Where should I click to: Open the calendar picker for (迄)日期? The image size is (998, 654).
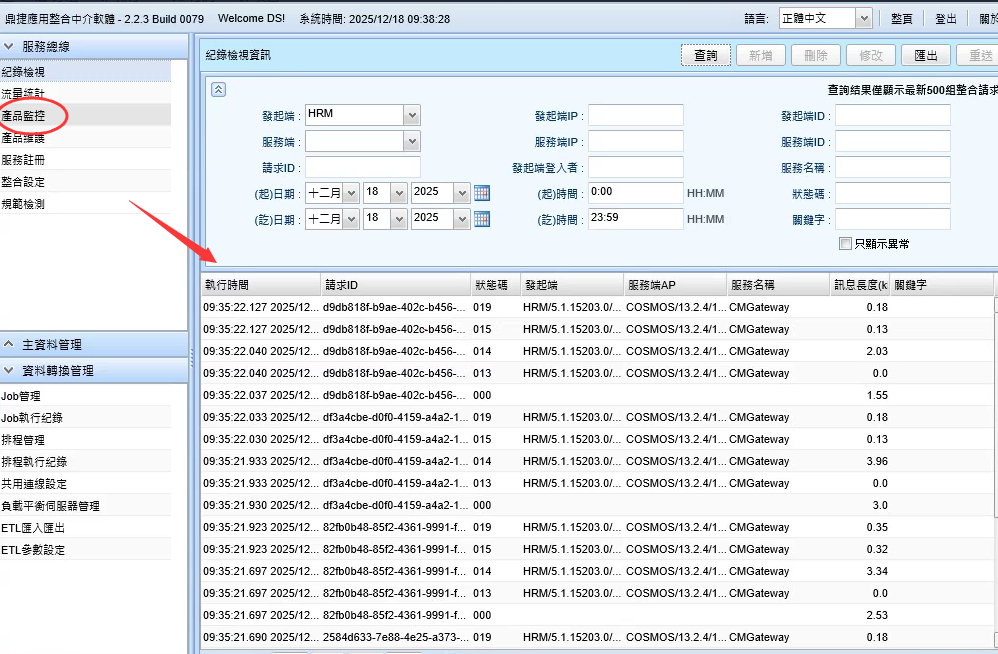(x=481, y=218)
